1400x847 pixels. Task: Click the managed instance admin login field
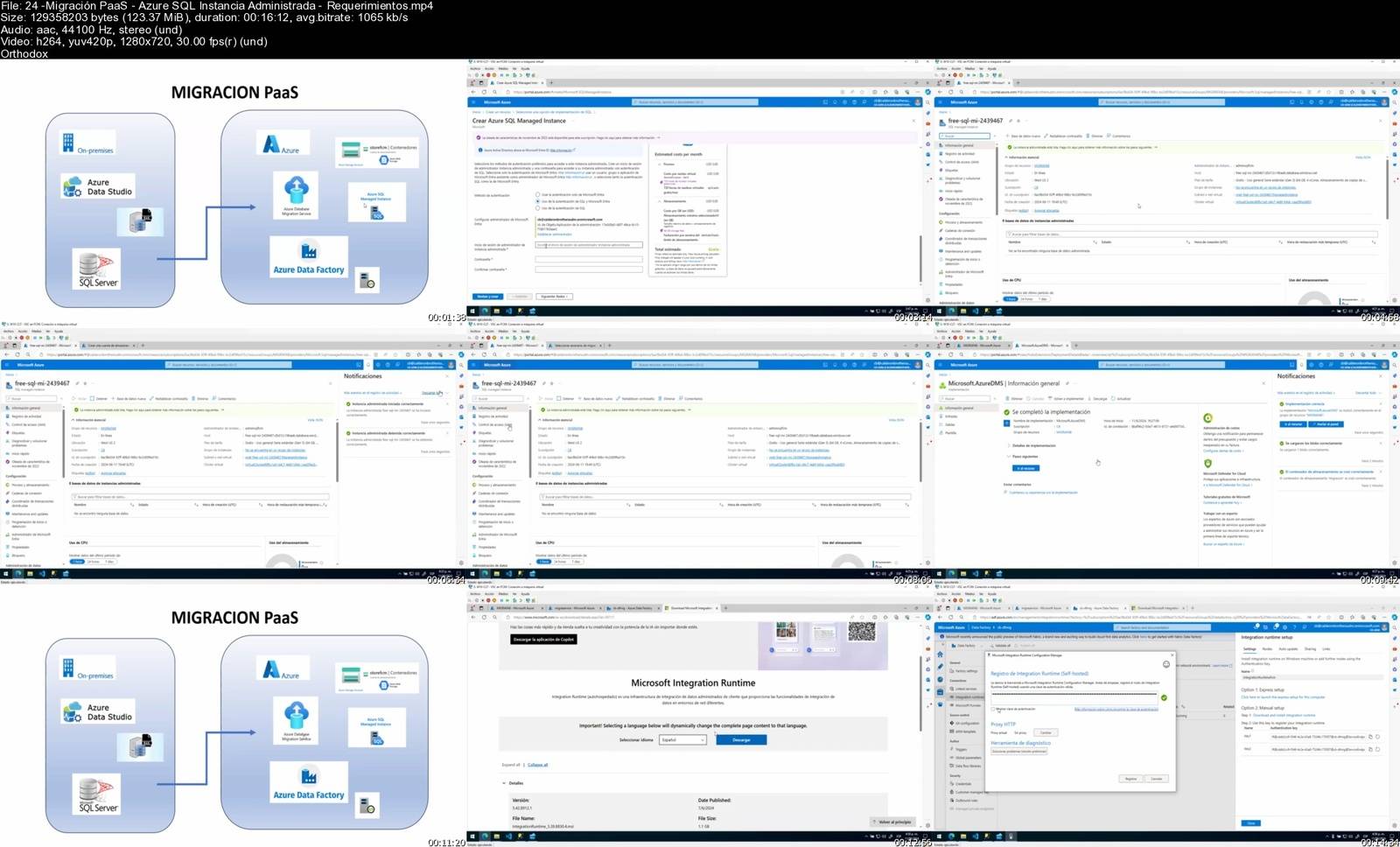point(589,245)
